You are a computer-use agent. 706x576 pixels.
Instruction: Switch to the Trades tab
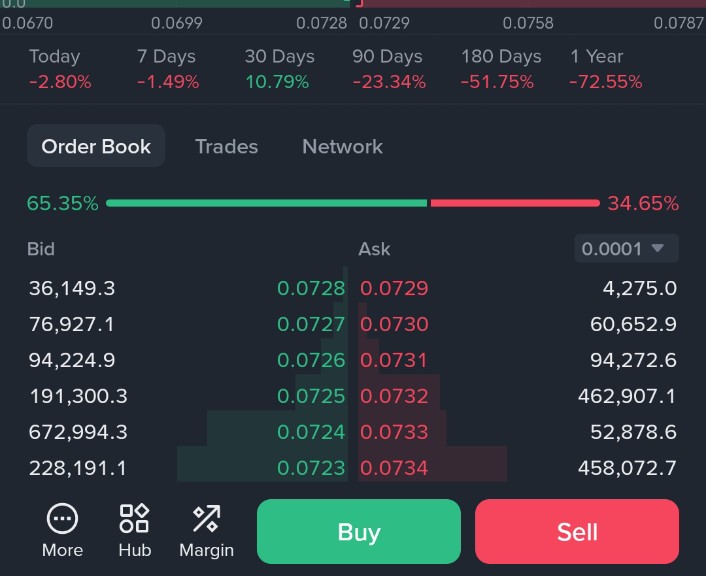(x=226, y=146)
